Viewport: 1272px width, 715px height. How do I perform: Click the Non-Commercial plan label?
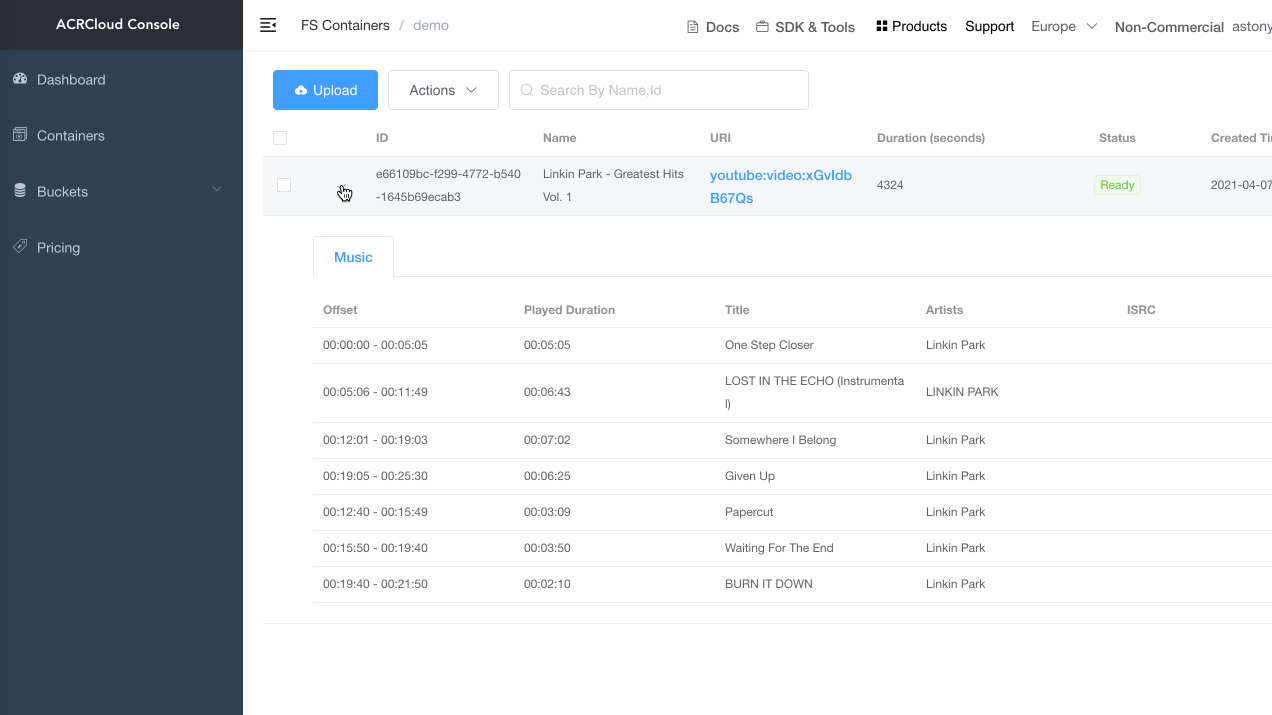pos(1169,27)
